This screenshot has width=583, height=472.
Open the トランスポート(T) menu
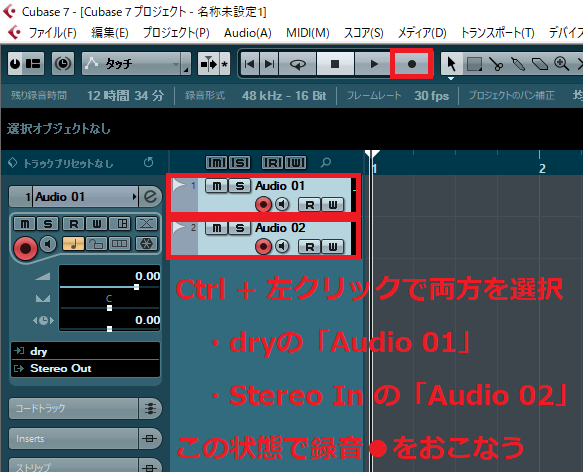[497, 33]
